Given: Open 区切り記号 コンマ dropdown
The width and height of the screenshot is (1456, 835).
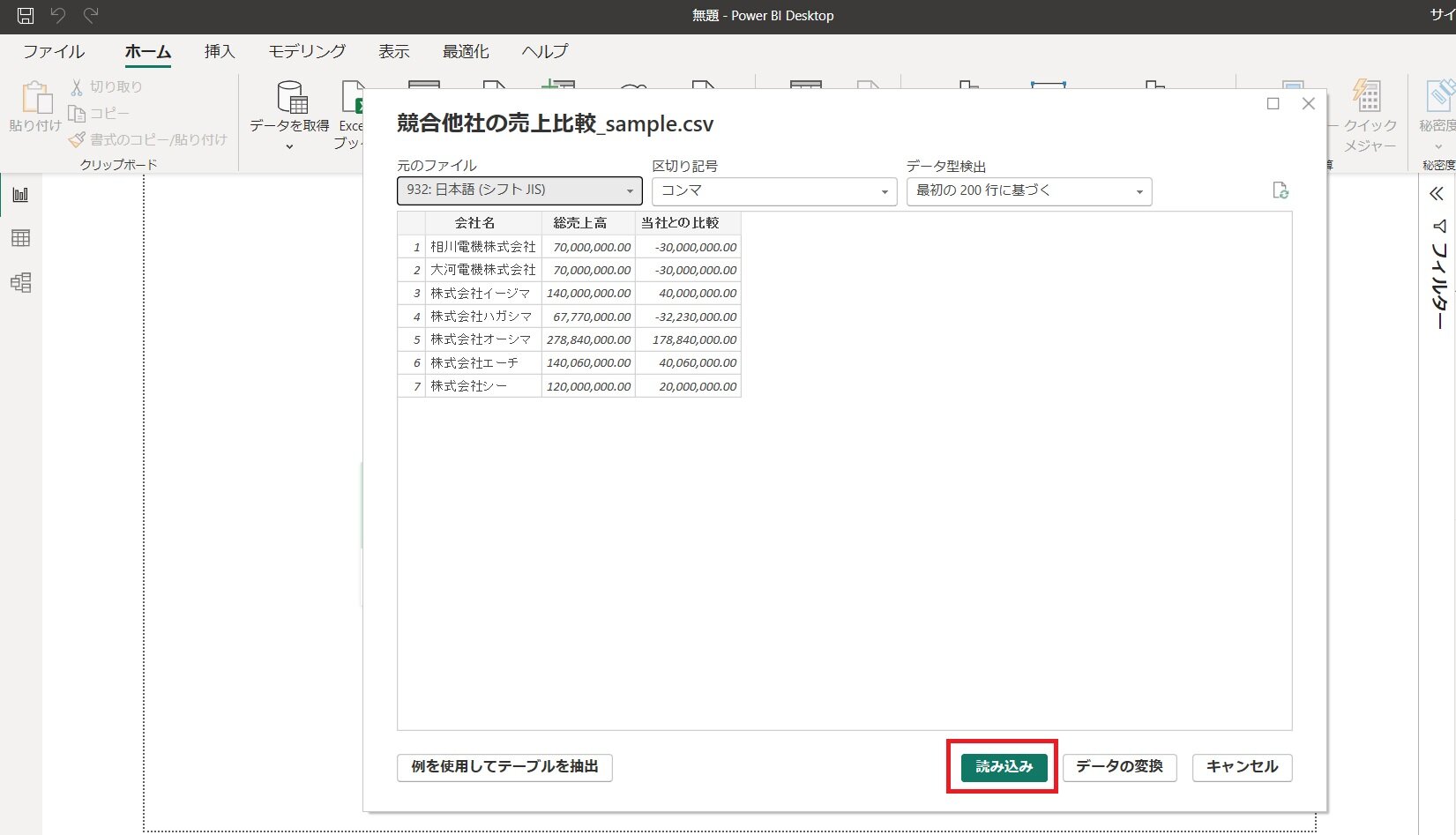Looking at the screenshot, I should [774, 191].
